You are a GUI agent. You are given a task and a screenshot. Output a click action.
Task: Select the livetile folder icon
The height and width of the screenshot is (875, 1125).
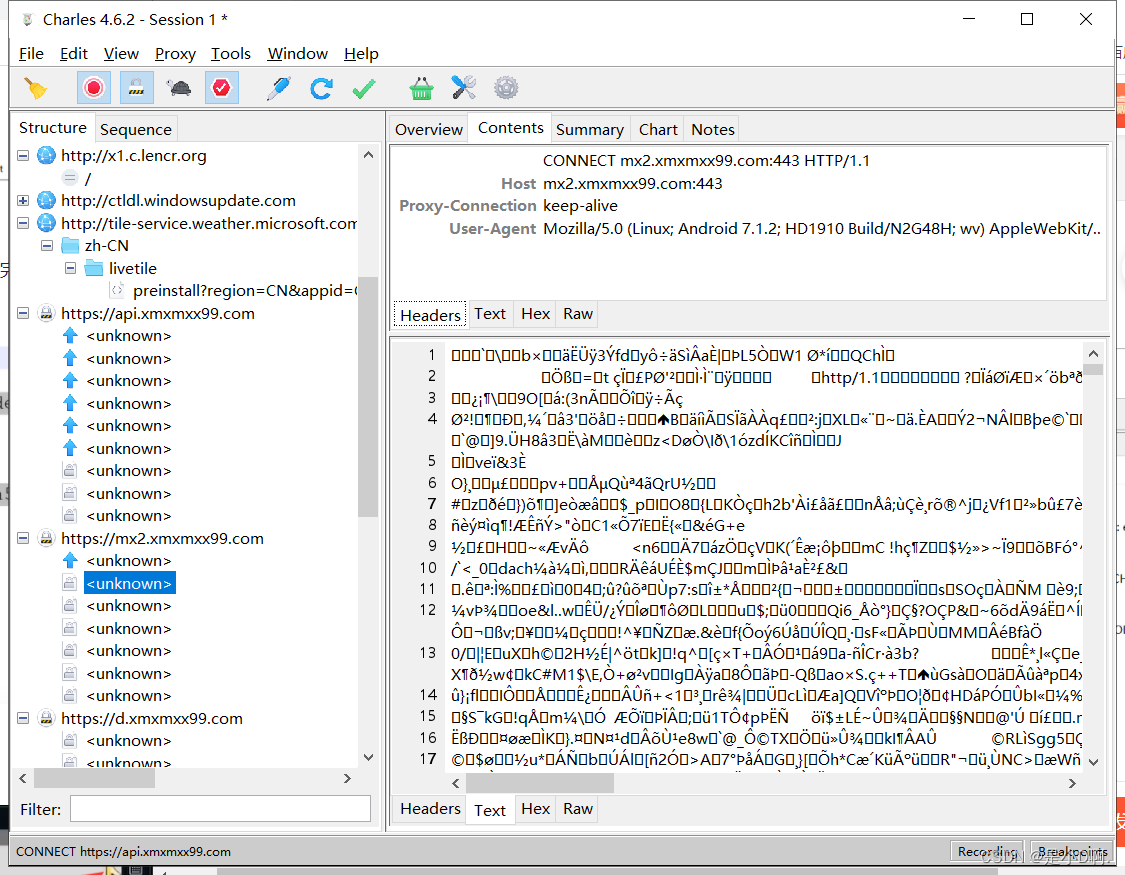click(94, 268)
